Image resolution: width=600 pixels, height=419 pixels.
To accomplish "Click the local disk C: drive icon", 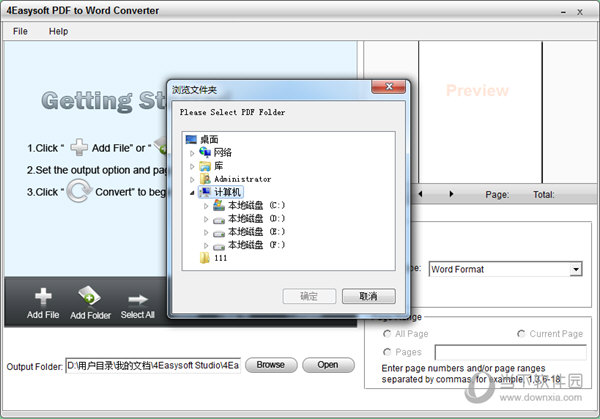I will (219, 205).
